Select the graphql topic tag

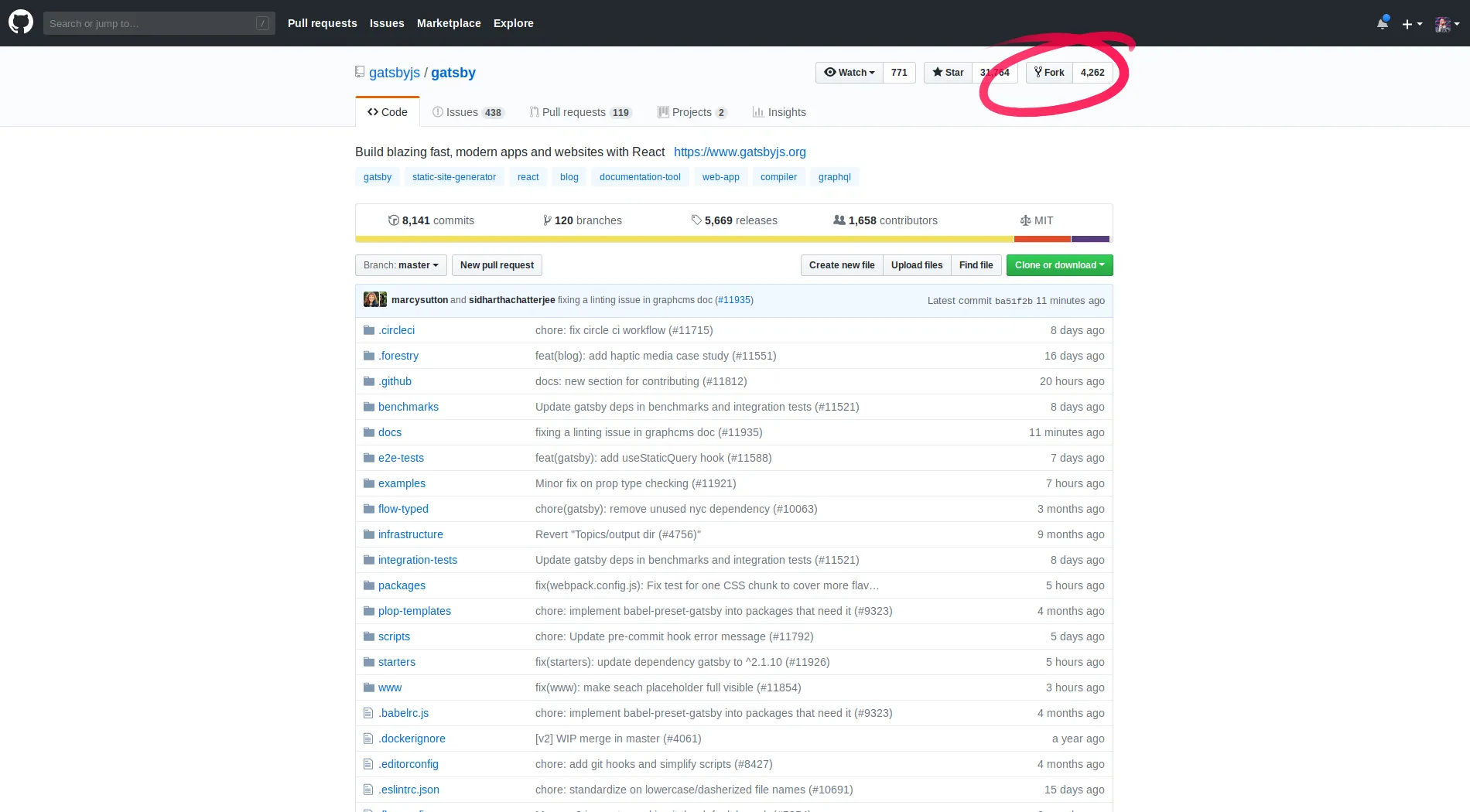835,177
